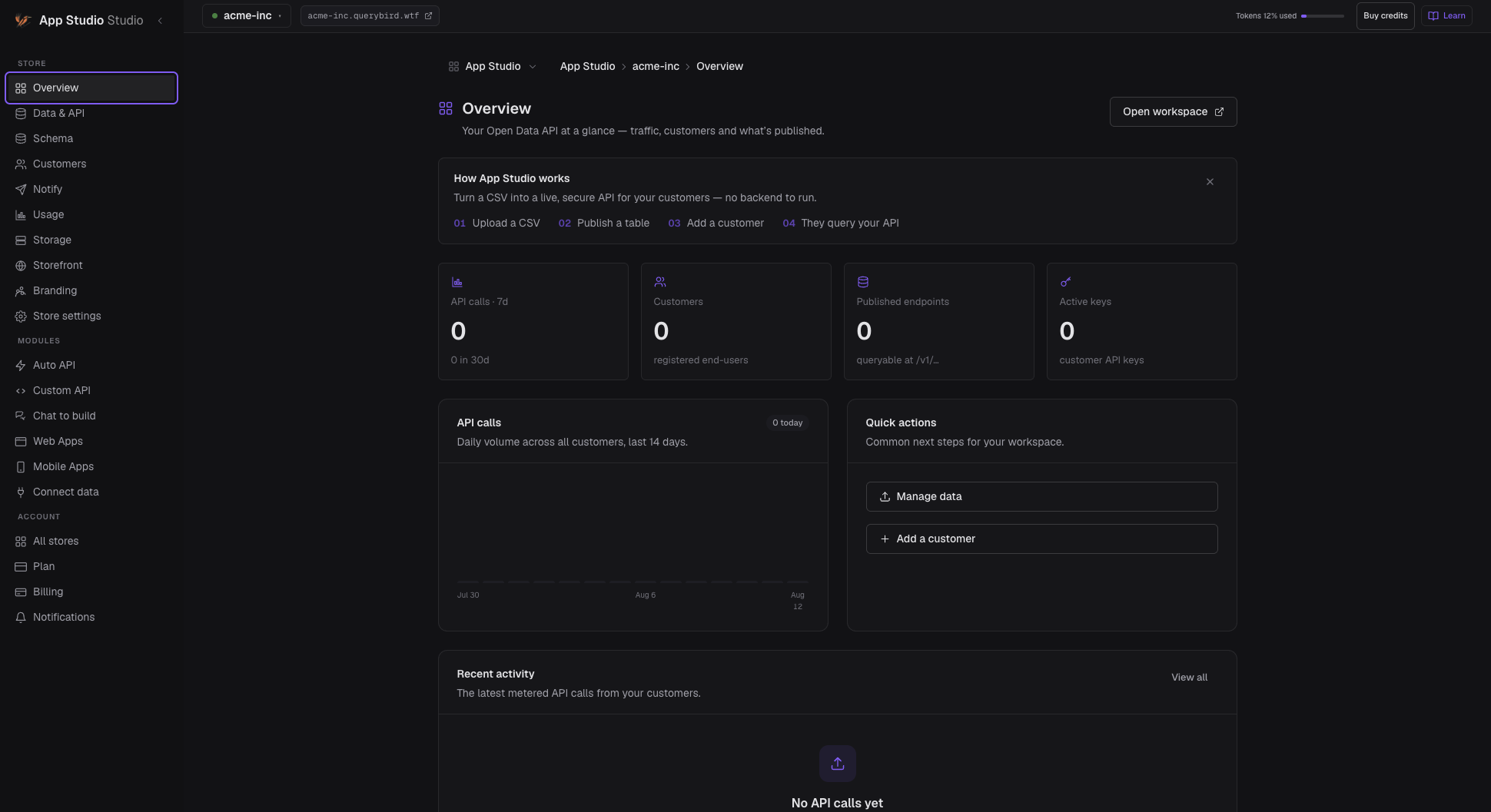Click the Storefront globe icon

tap(21, 265)
